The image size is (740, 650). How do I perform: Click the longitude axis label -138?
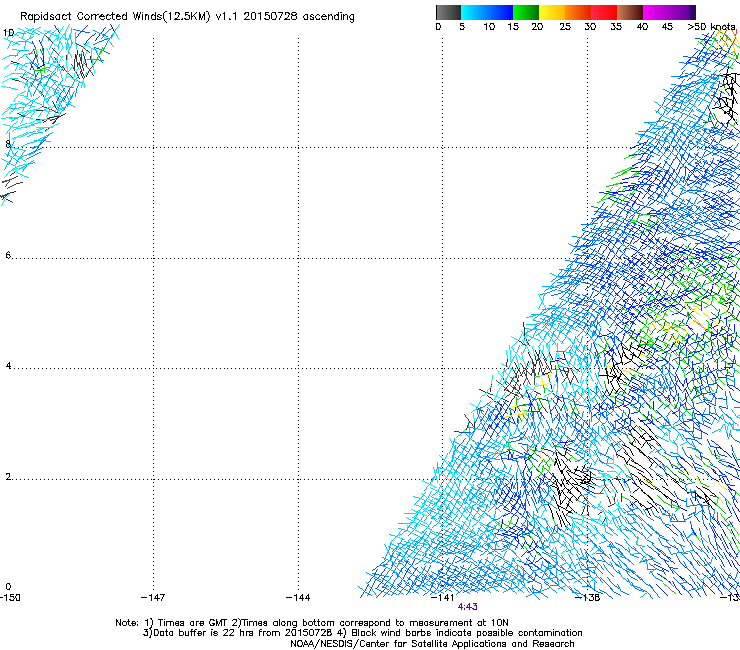[x=588, y=598]
